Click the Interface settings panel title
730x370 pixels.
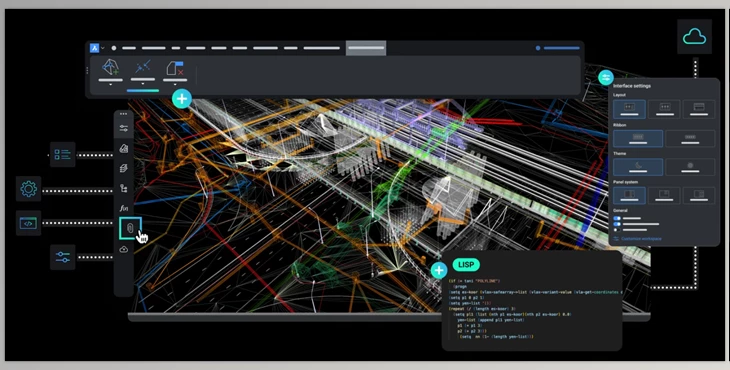tap(632, 86)
